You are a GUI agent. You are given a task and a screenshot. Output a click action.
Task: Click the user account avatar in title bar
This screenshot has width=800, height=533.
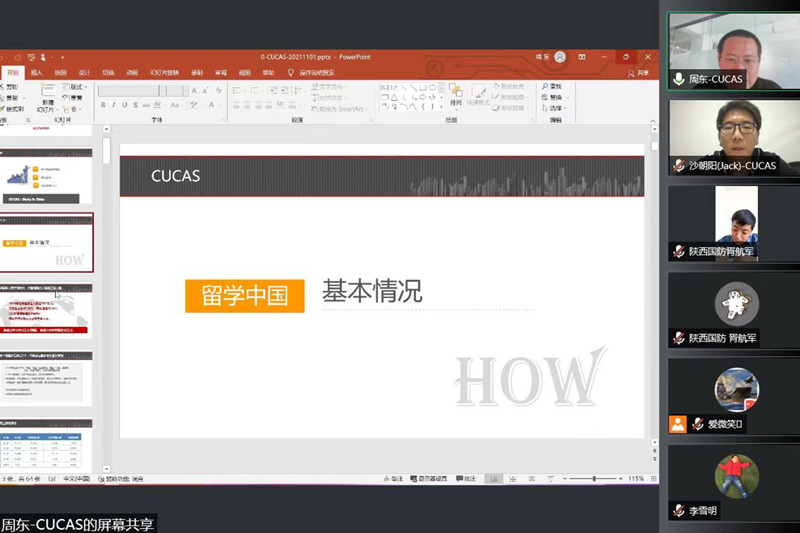point(560,57)
